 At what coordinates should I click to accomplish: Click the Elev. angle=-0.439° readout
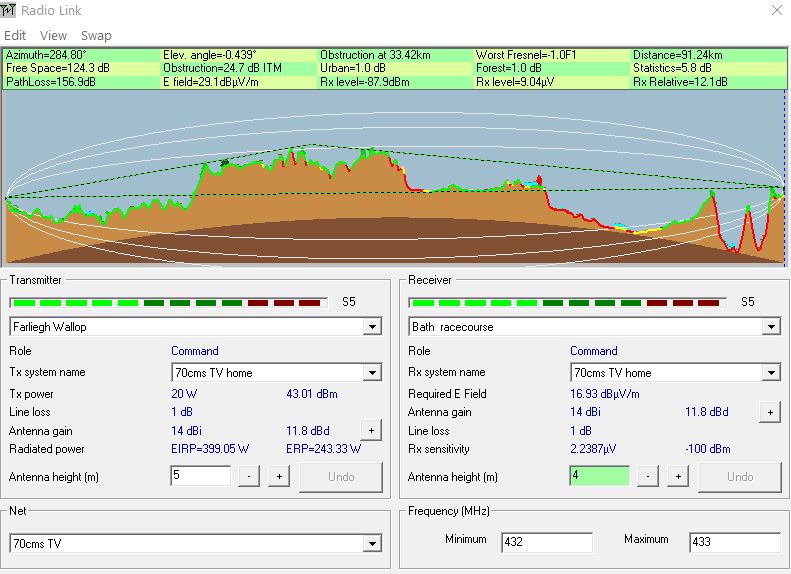(209, 55)
